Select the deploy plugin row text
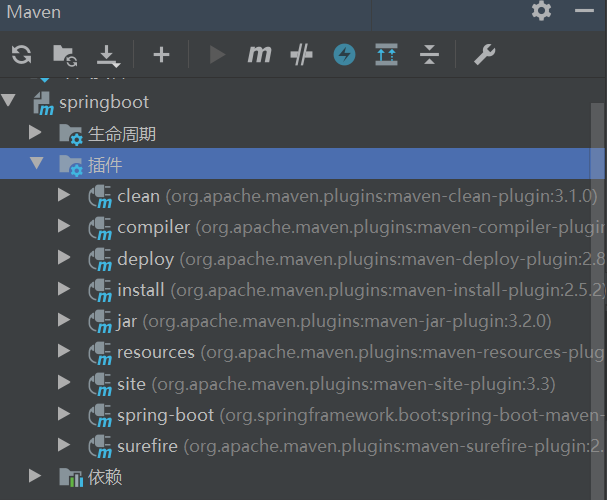Viewport: 607px width, 500px height. [x=361, y=259]
